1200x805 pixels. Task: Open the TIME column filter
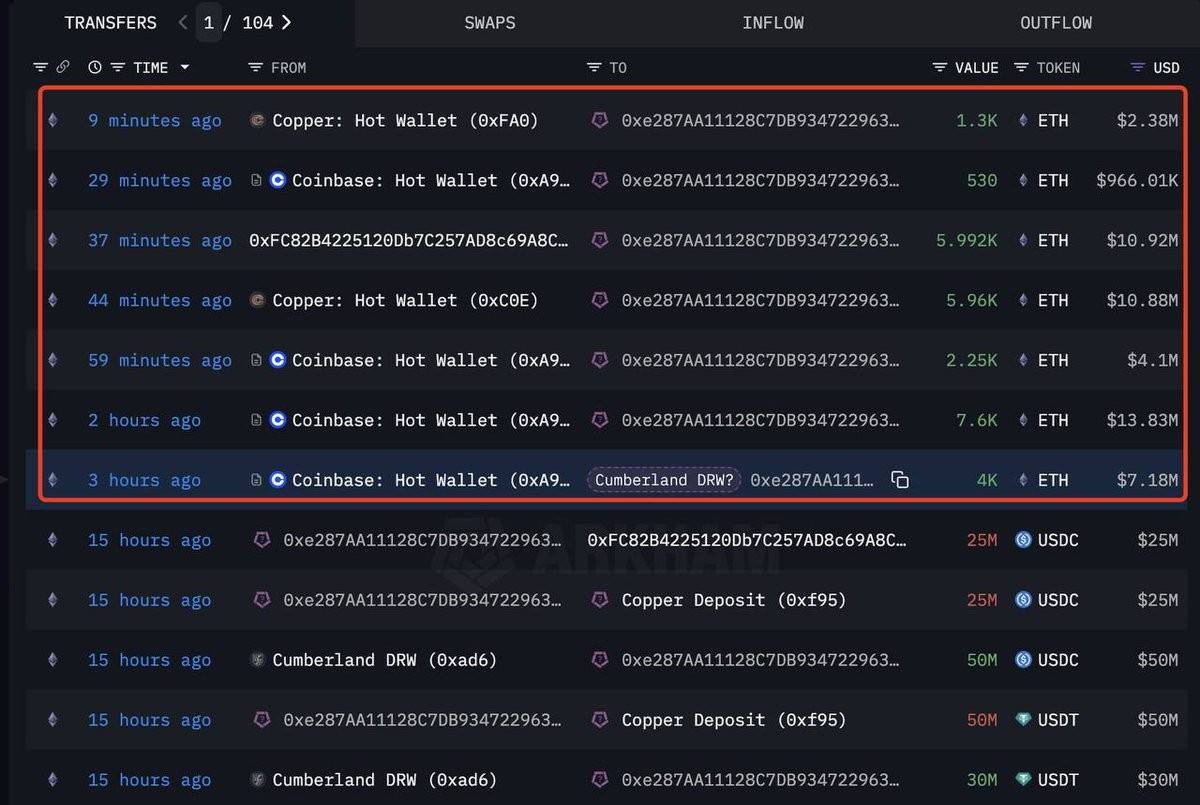pos(117,67)
